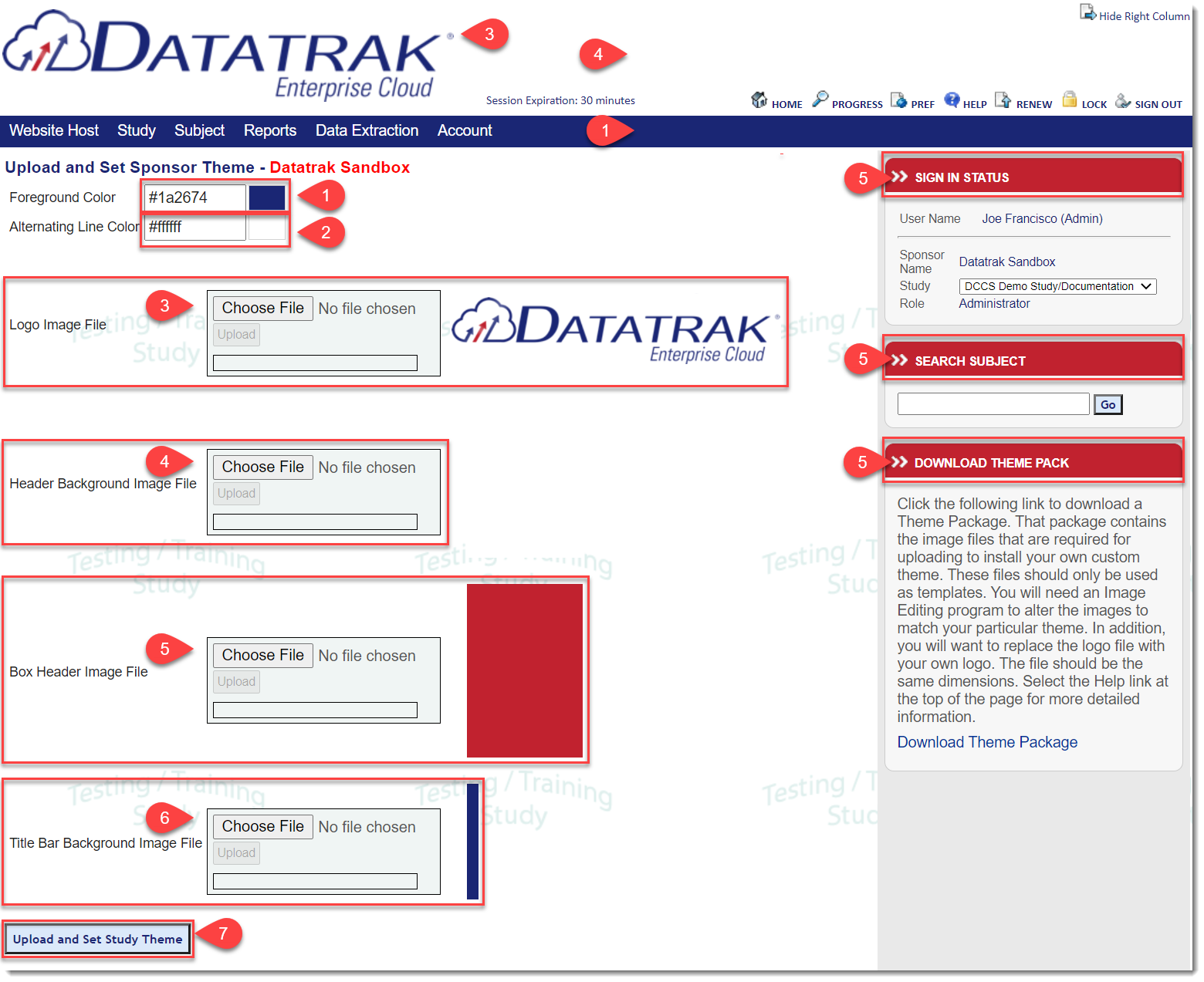Click the Logo Image preview thumbnail

pos(616,330)
